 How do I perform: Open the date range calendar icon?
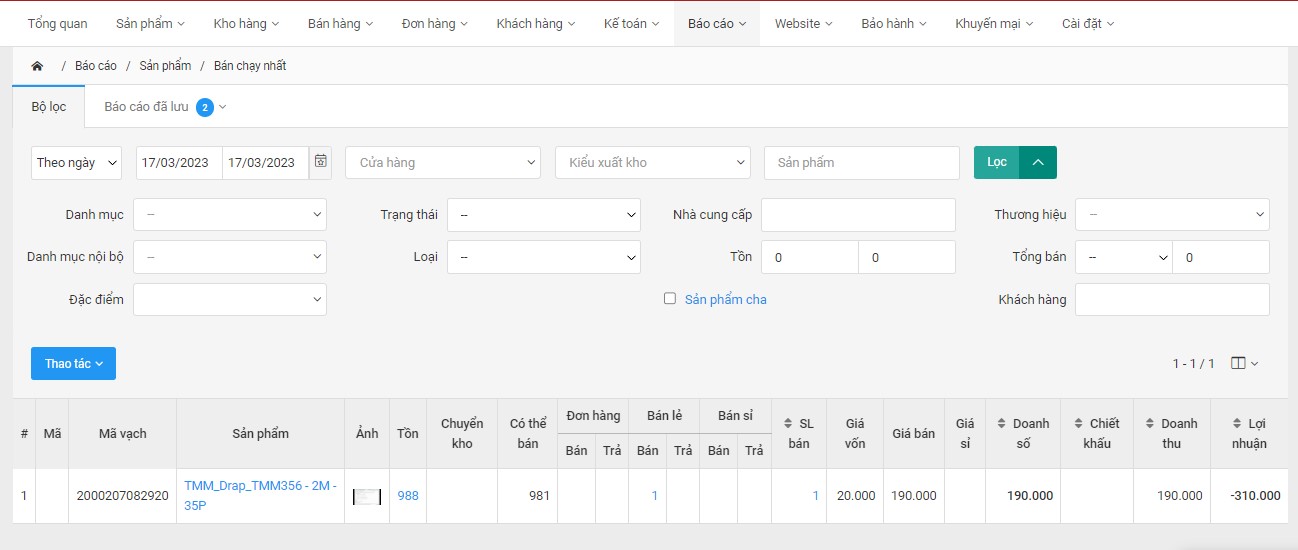(x=320, y=162)
